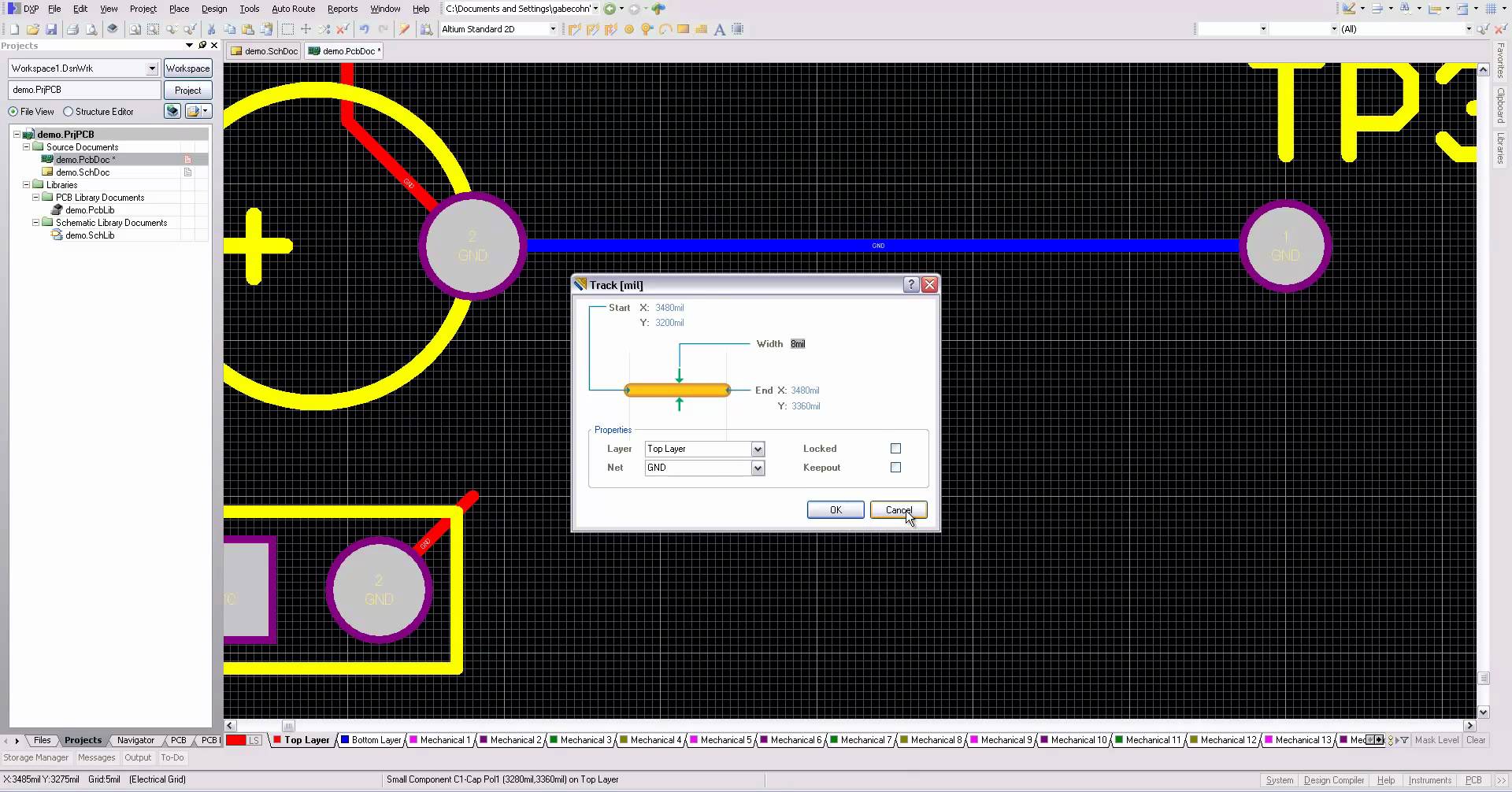This screenshot has height=792, width=1512.
Task: Collapse the PCB Library Documents folder
Action: pyautogui.click(x=35, y=198)
